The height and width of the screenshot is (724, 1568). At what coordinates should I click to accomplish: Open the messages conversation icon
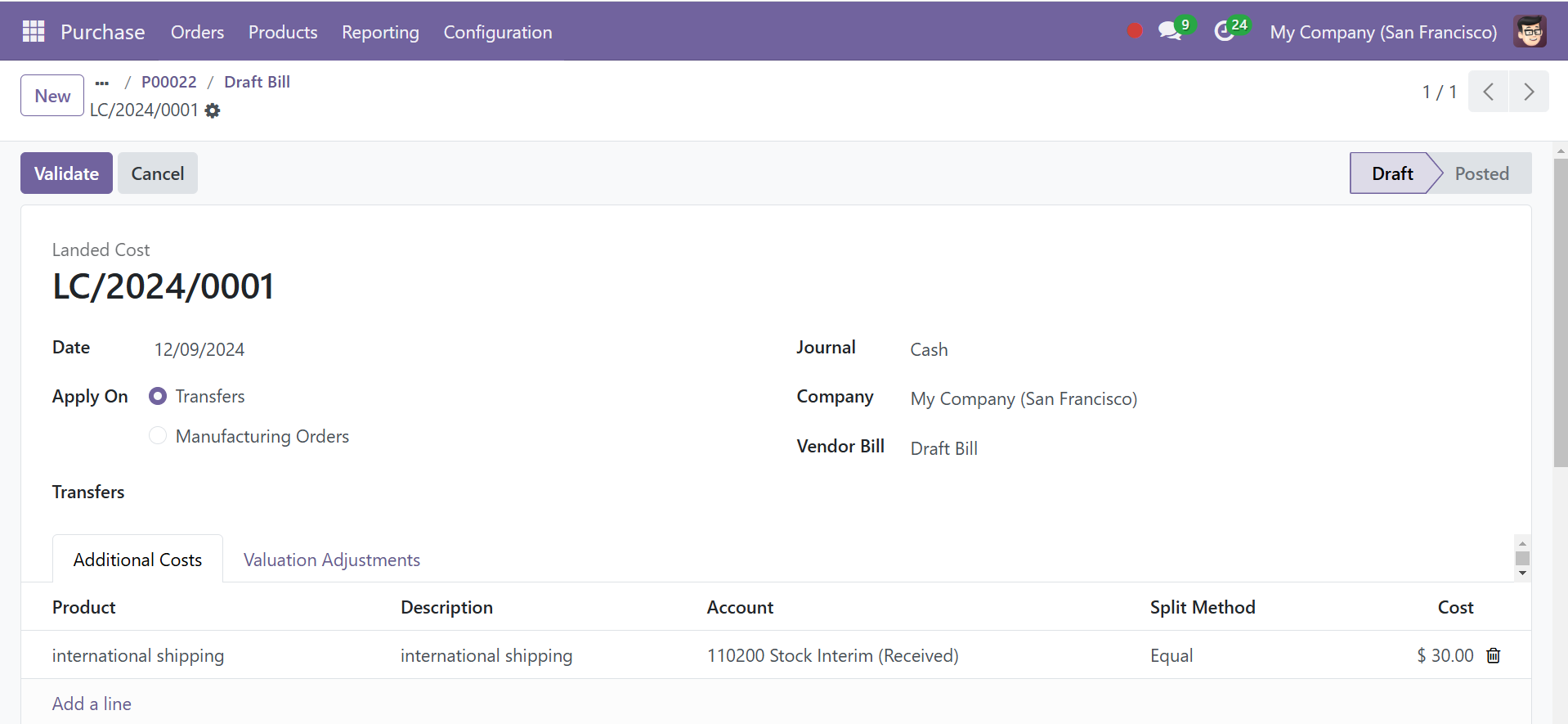(x=1170, y=32)
